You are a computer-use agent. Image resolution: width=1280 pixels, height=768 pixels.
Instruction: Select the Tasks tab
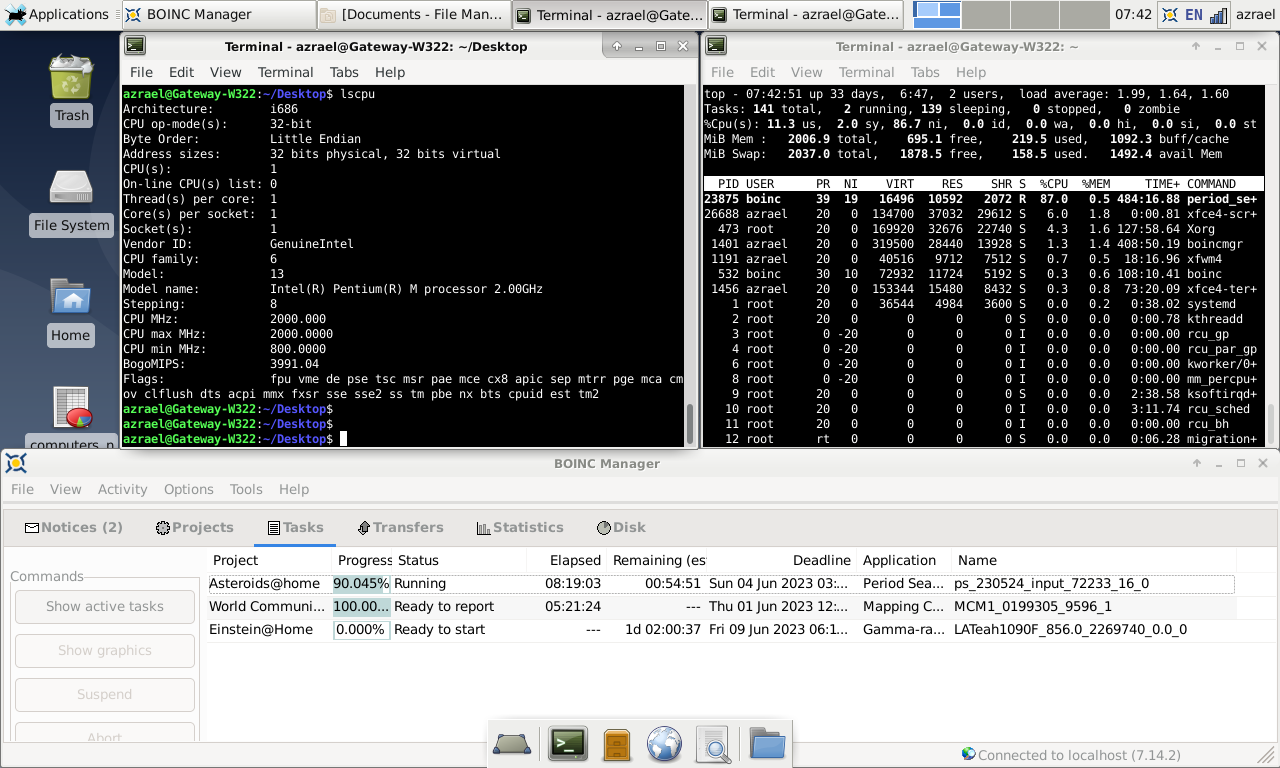[x=296, y=527]
